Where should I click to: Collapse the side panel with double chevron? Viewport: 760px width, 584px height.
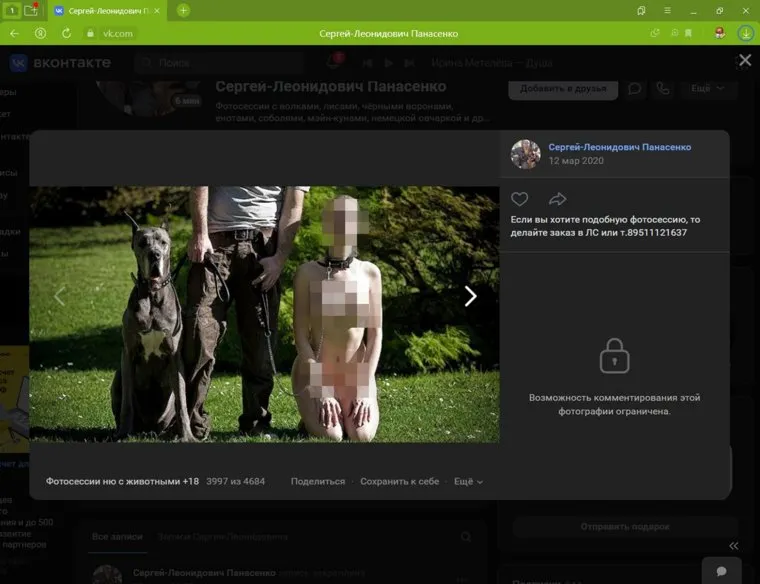(x=734, y=545)
